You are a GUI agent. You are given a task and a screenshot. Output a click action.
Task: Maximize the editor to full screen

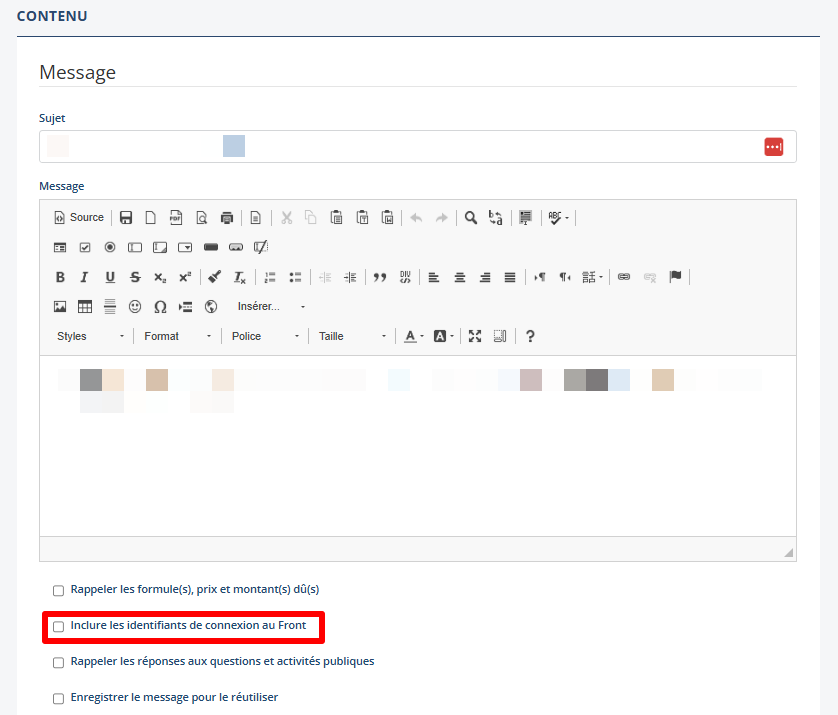pos(475,336)
